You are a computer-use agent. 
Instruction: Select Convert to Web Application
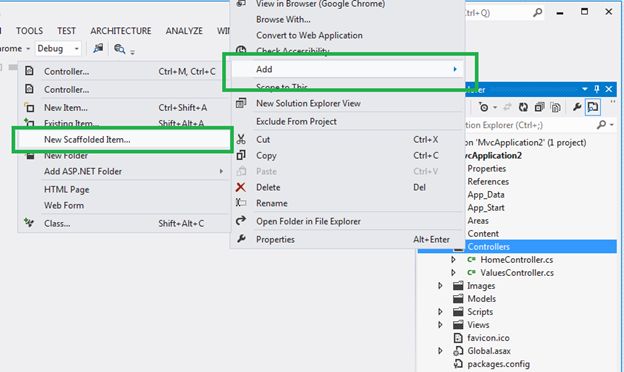coord(347,35)
